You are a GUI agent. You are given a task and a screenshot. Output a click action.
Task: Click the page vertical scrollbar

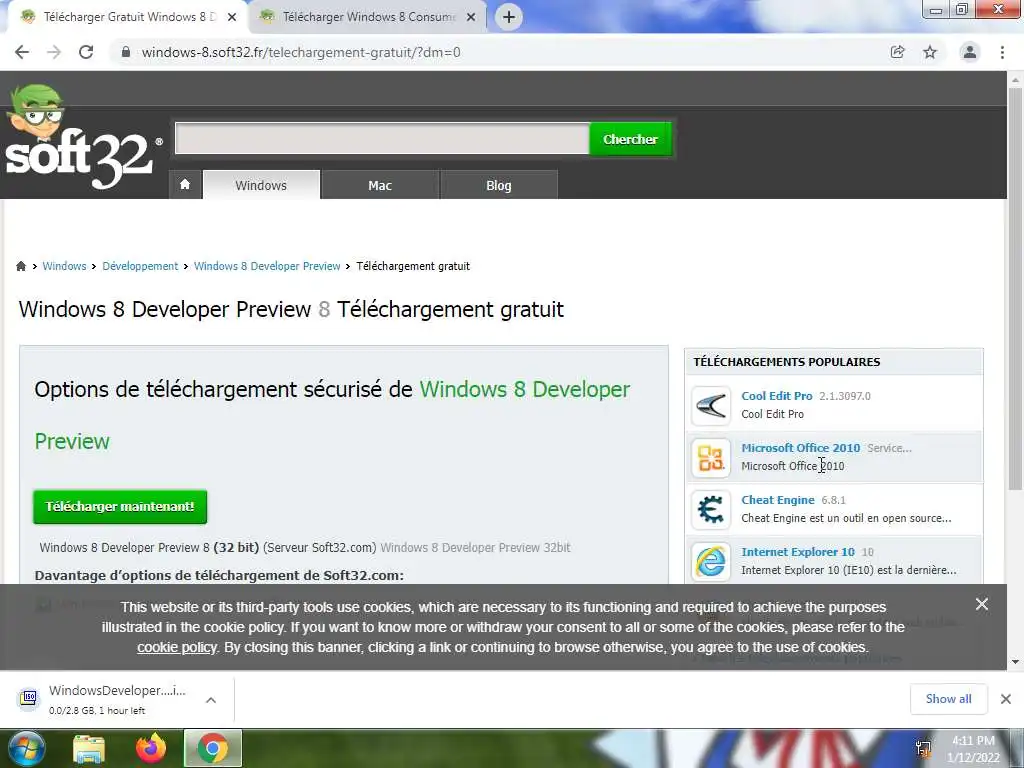(x=1015, y=287)
